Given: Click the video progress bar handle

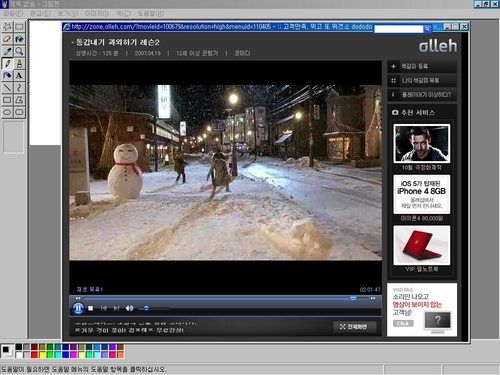Looking at the screenshot, I should [x=353, y=298].
